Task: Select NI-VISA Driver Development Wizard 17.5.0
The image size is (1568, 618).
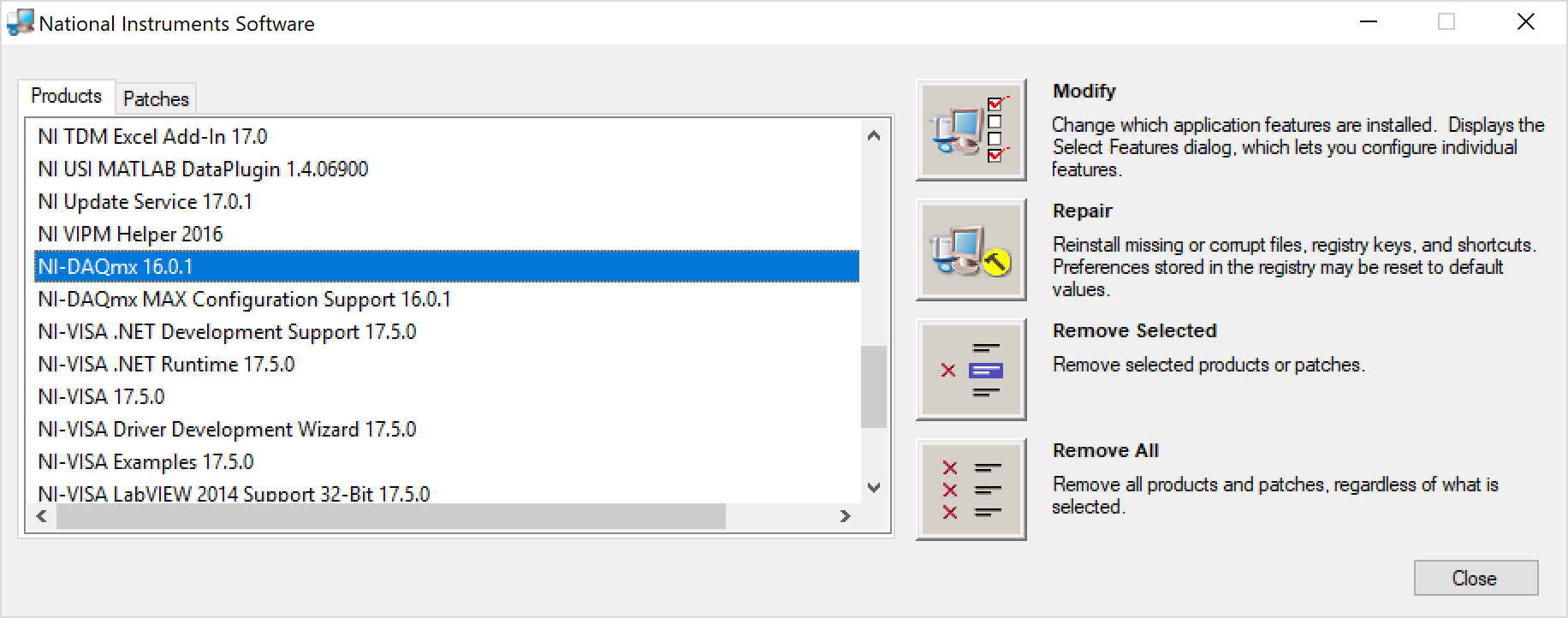Action: point(447,429)
